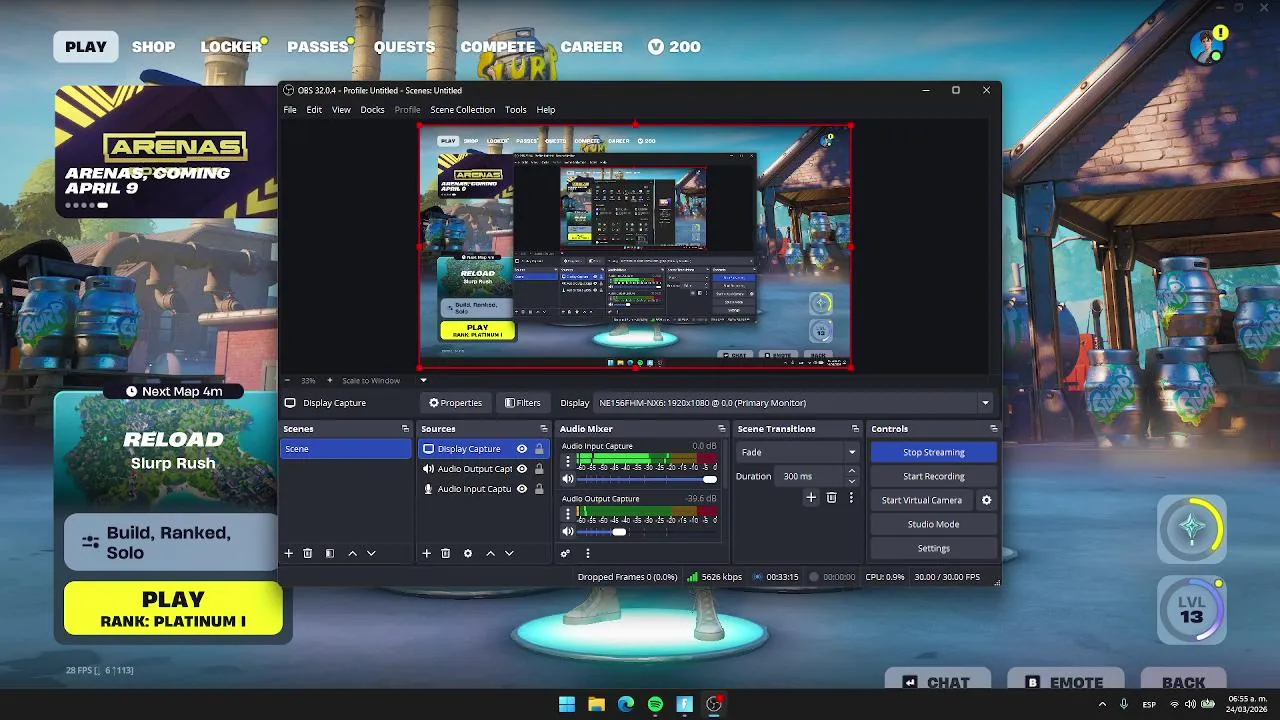Remove scene transition with trash icon
The height and width of the screenshot is (720, 1280).
(831, 497)
